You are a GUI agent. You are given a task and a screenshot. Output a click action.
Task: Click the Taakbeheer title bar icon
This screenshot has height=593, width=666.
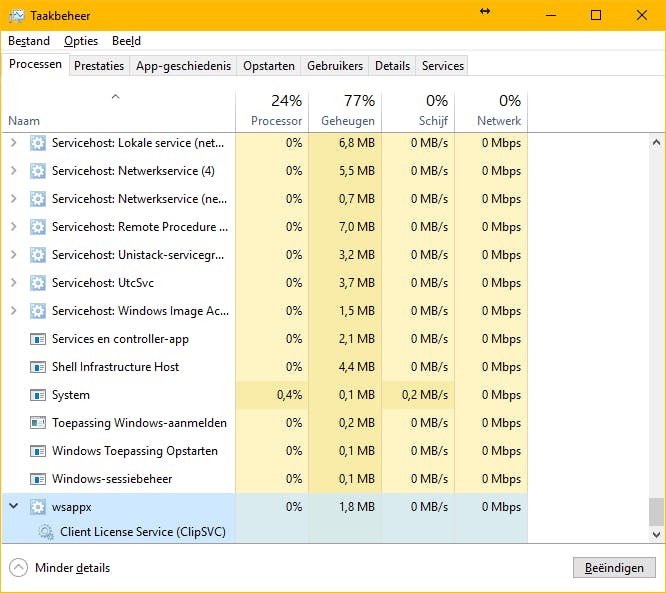16,15
